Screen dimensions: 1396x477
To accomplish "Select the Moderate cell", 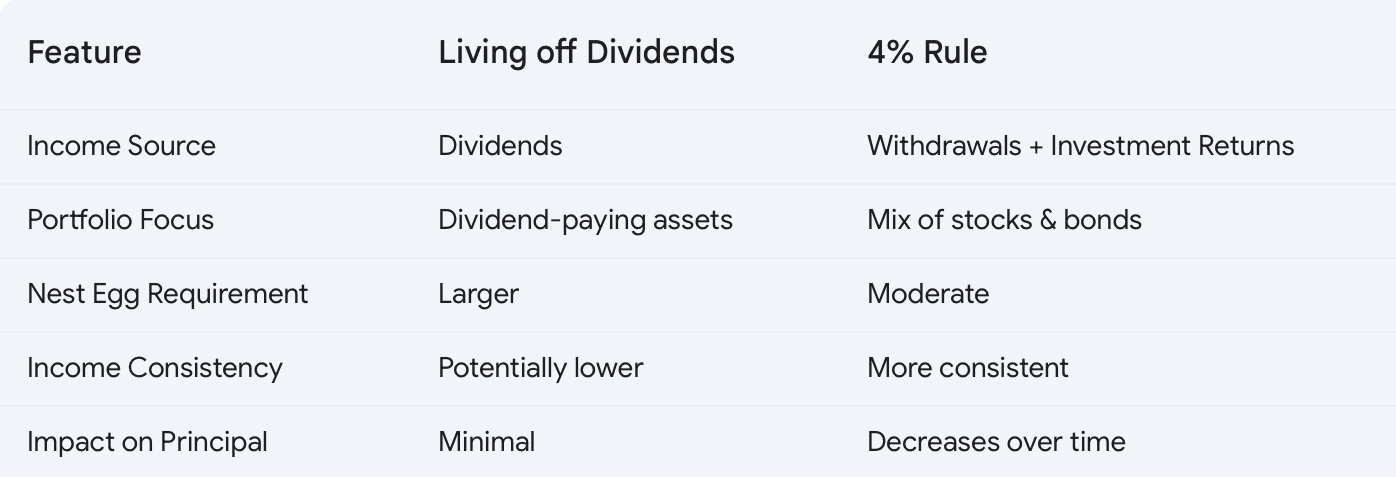I will (928, 294).
